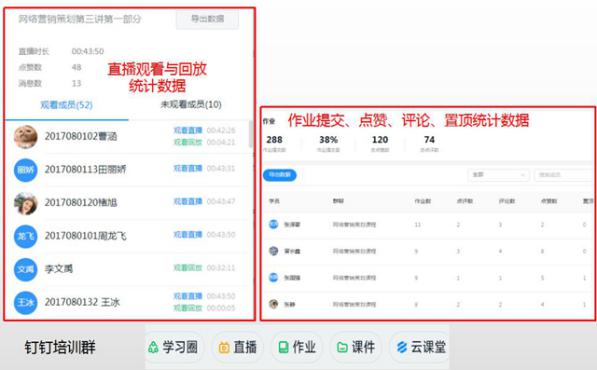The height and width of the screenshot is (370, 597).
Task: Click the 文禹 avatar next to 李文禹
Action: pos(26,269)
